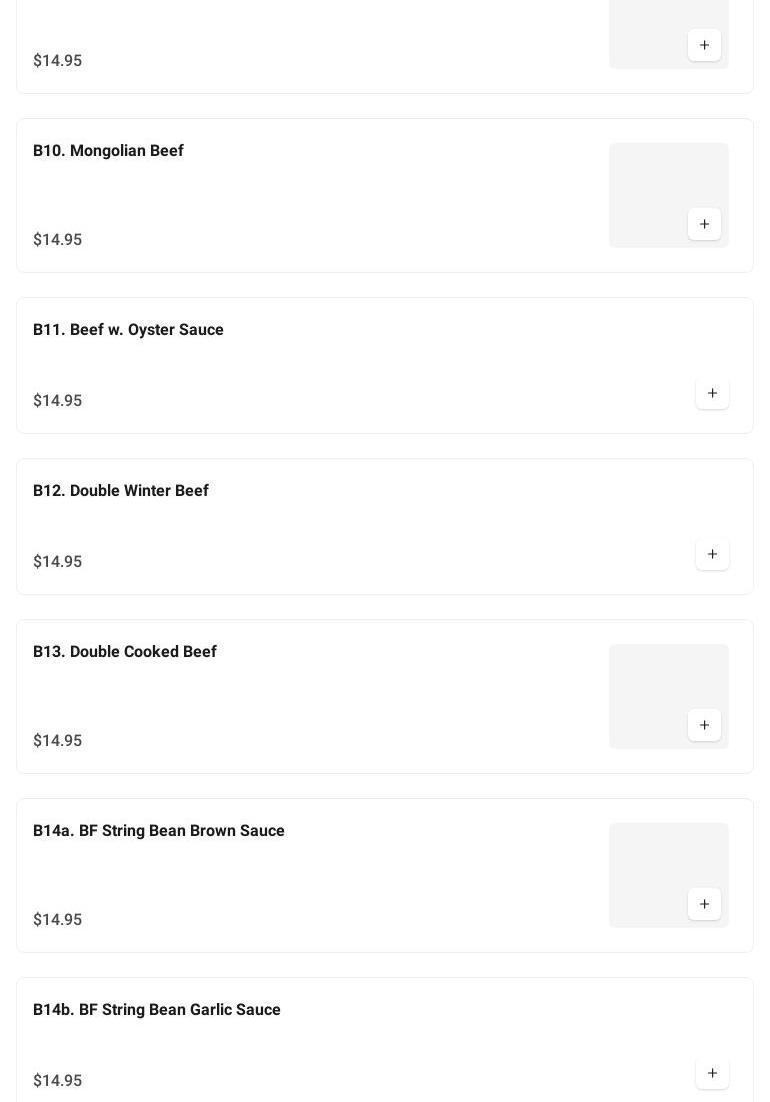The width and height of the screenshot is (770, 1102).
Task: Open B11. Beef w. Oyster Sauce title
Action: click(128, 330)
